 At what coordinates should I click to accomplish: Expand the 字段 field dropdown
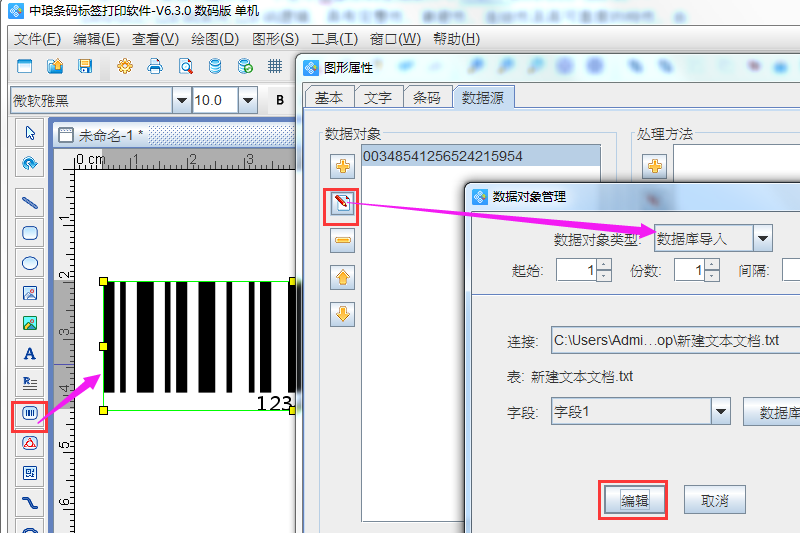[720, 411]
